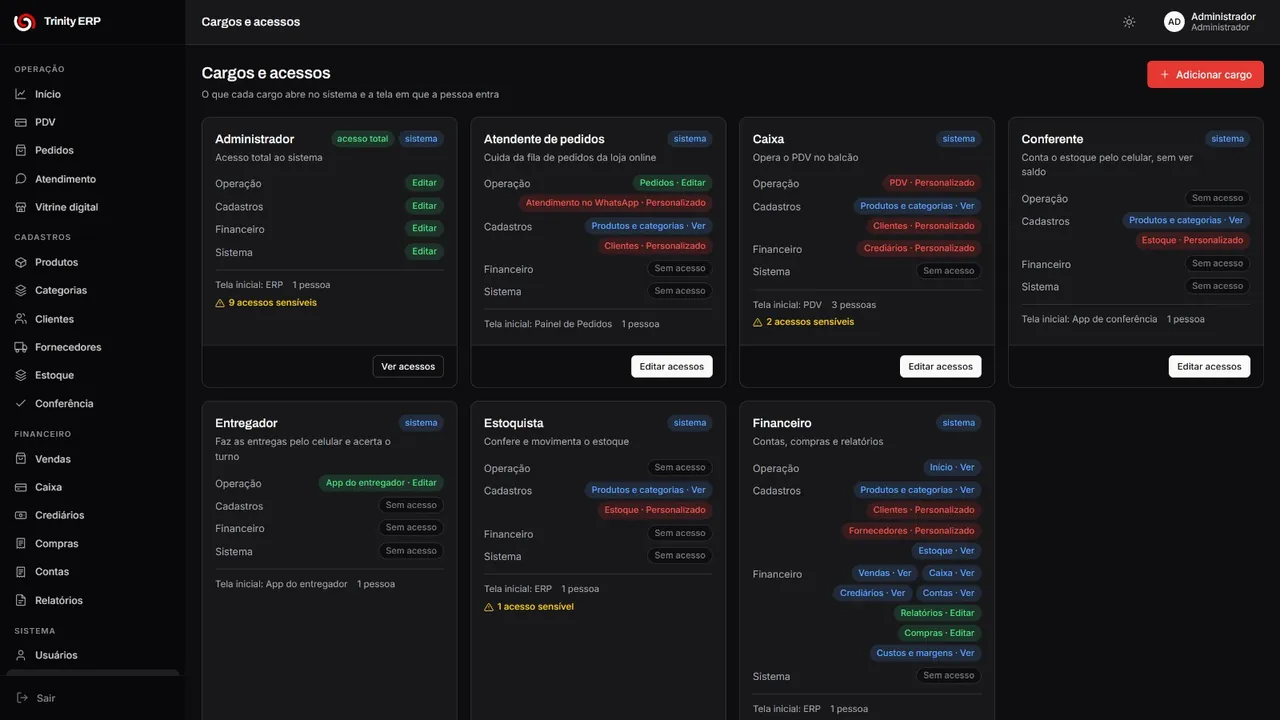Viewport: 1280px width, 720px height.
Task: Click the Estoque stack icon
Action: coord(21,375)
